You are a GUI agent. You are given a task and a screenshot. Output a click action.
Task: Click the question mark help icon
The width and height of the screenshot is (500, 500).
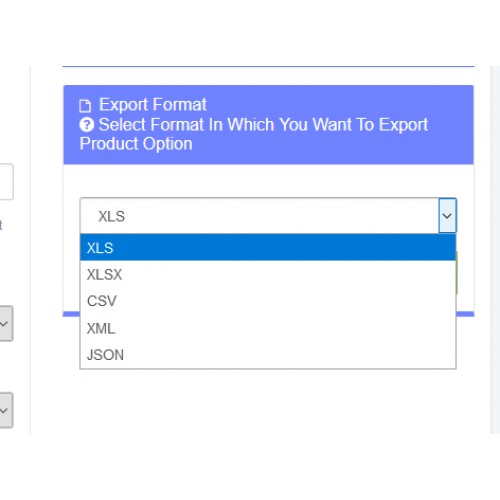coord(87,125)
